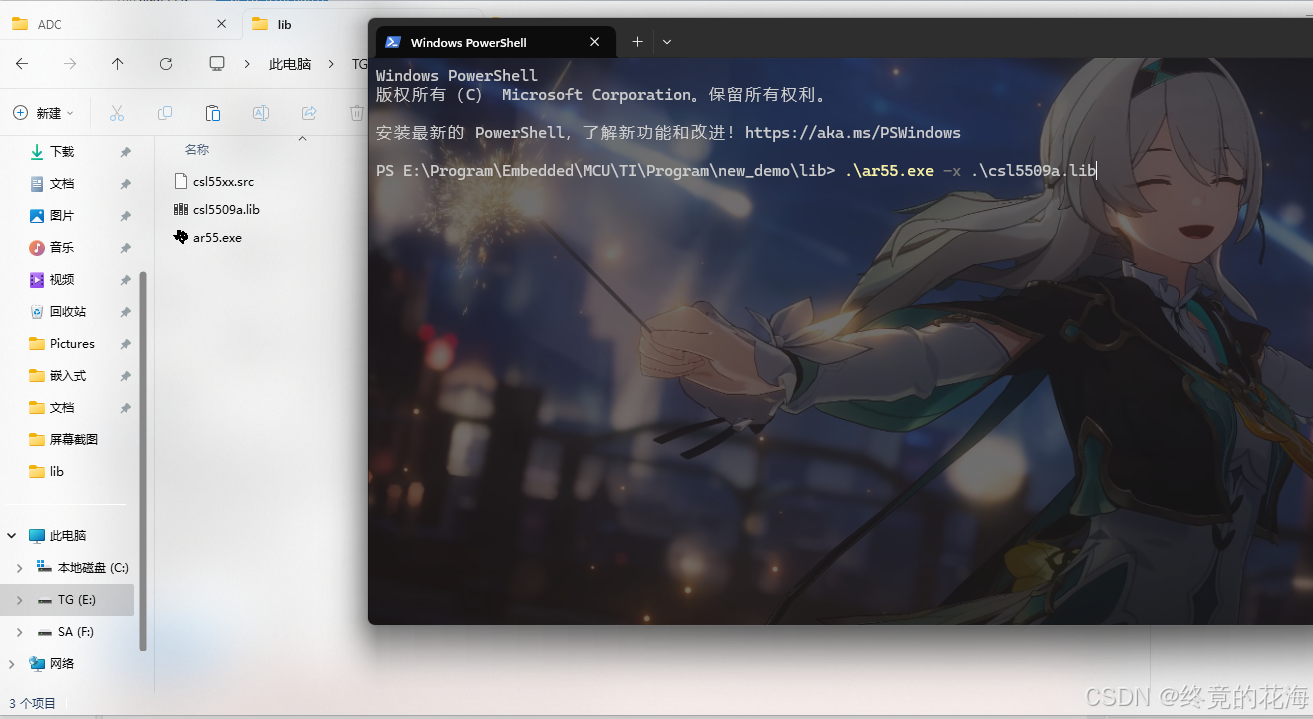Image resolution: width=1313 pixels, height=719 pixels.
Task: Expand breadcrumb chevron before 此电脑
Action: tap(247, 64)
